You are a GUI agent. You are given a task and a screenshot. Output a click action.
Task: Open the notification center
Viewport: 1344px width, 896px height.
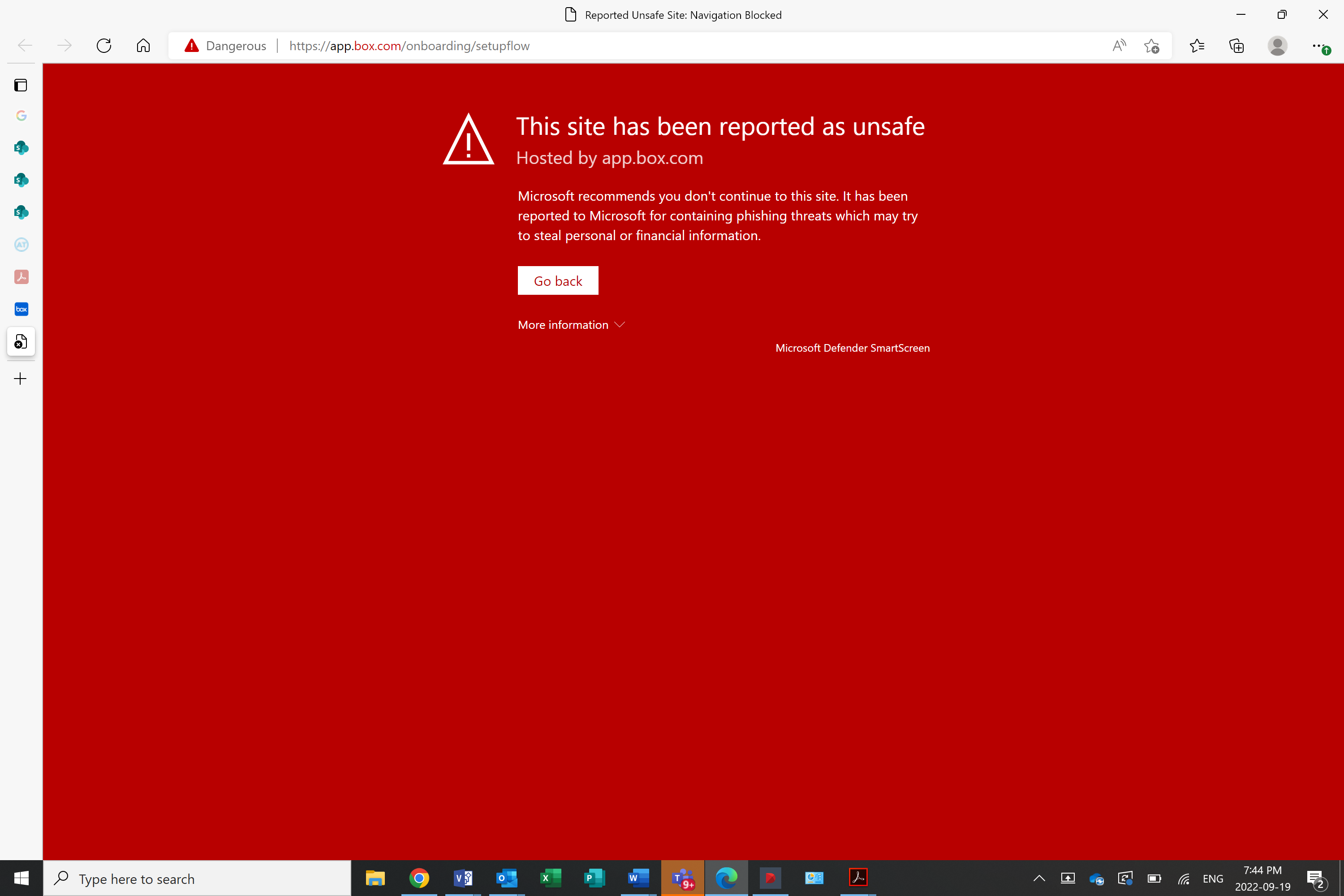click(1317, 879)
